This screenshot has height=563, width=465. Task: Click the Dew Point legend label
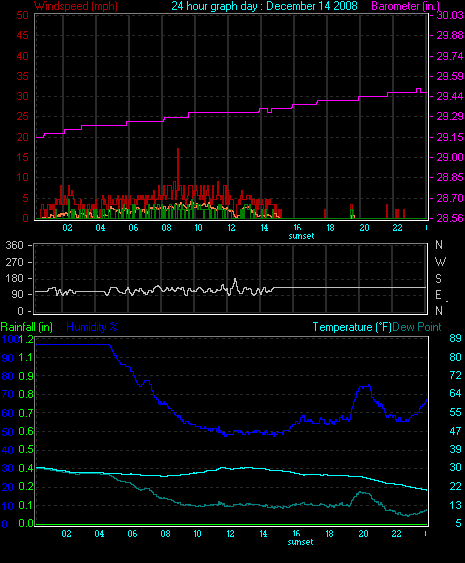(417, 327)
